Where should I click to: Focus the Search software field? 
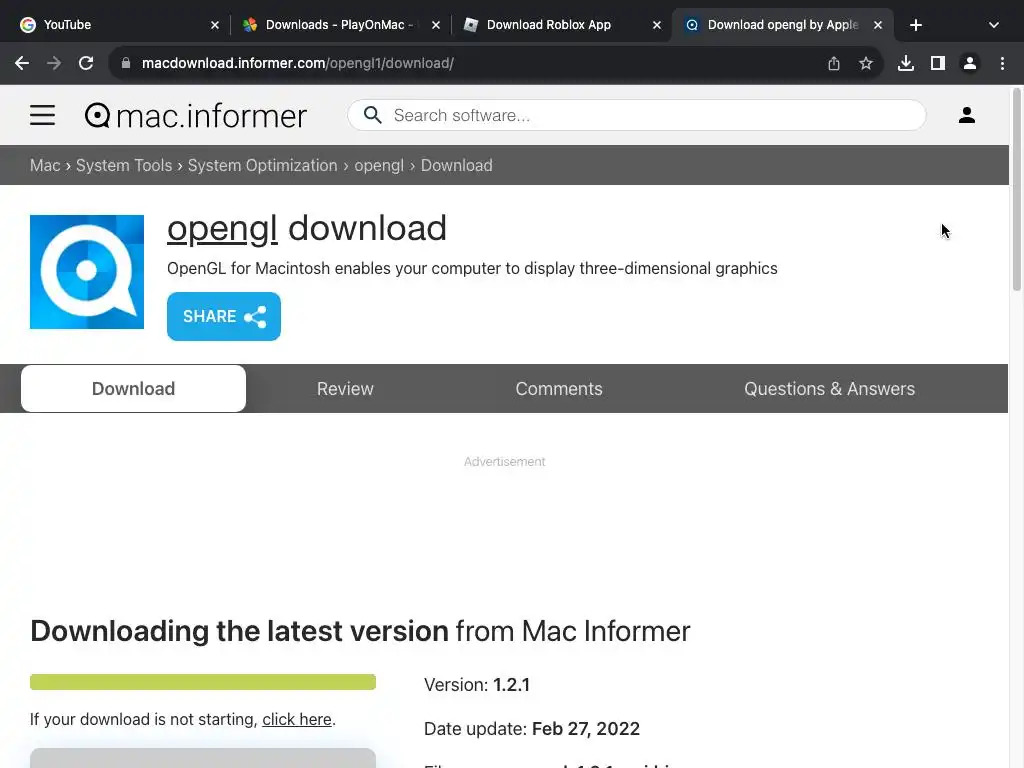coord(636,115)
